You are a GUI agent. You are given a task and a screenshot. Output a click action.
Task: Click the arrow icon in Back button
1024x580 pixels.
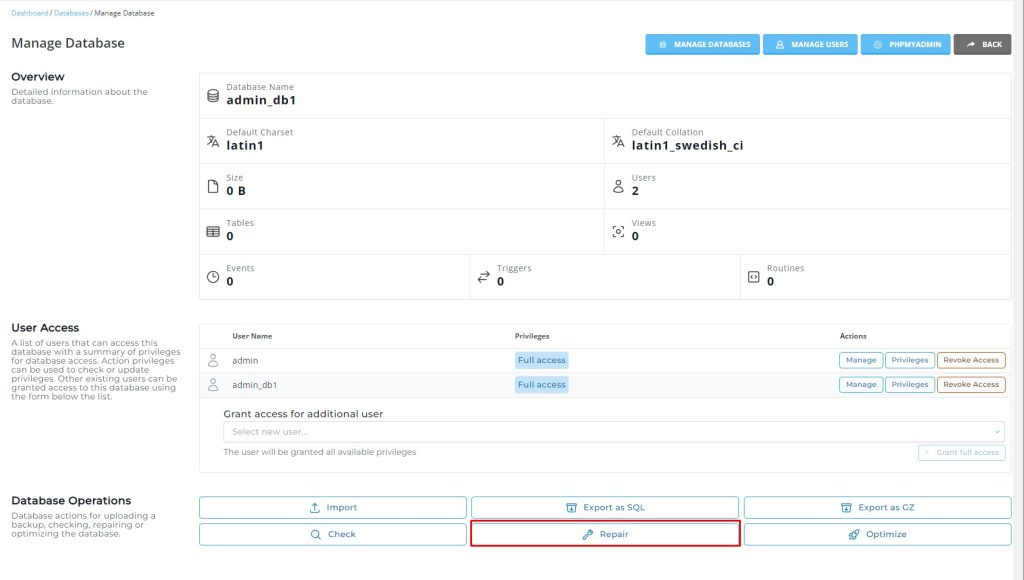(x=971, y=44)
